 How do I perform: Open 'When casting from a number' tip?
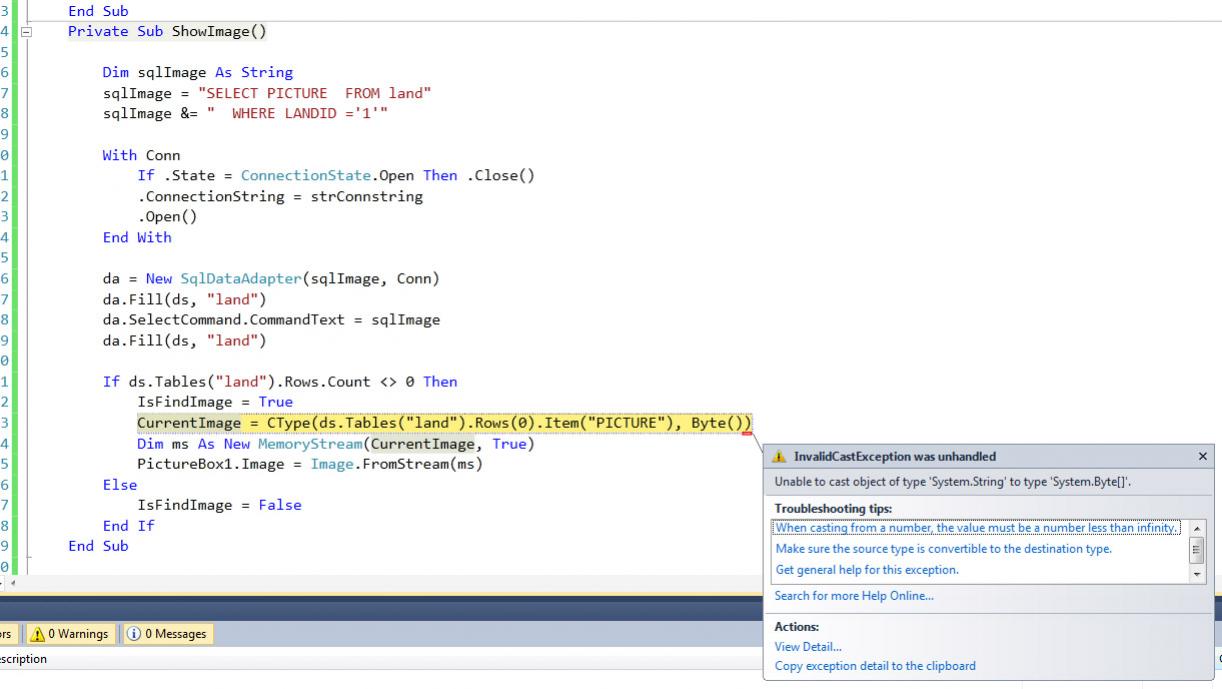coord(976,528)
